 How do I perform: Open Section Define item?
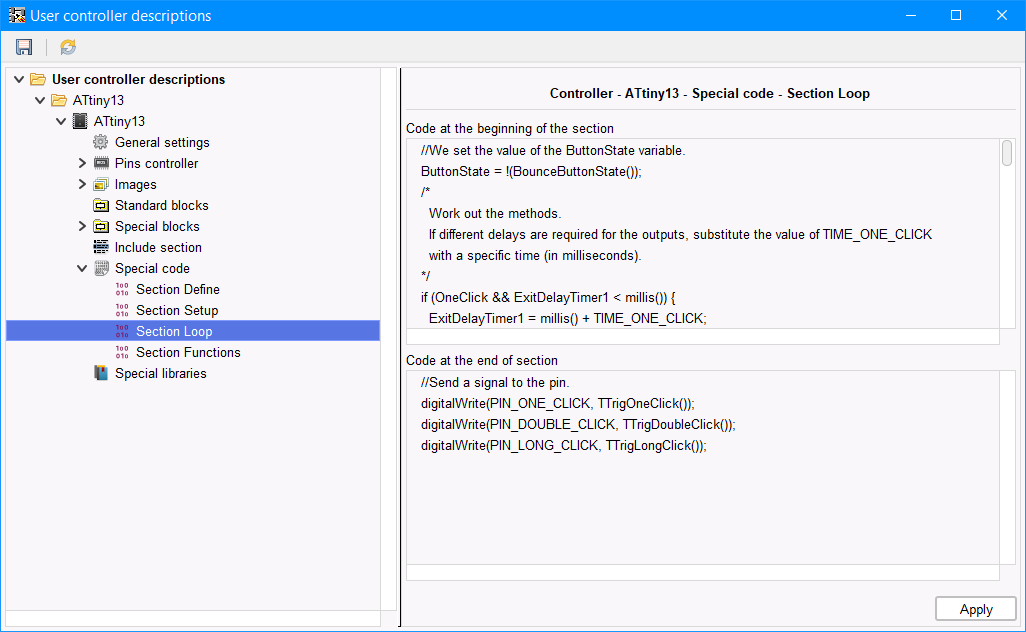point(178,289)
